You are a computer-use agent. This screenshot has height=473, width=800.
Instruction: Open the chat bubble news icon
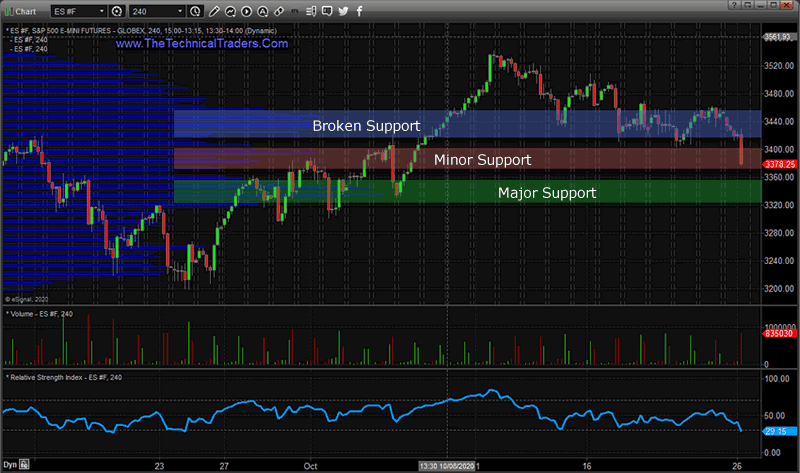327,11
